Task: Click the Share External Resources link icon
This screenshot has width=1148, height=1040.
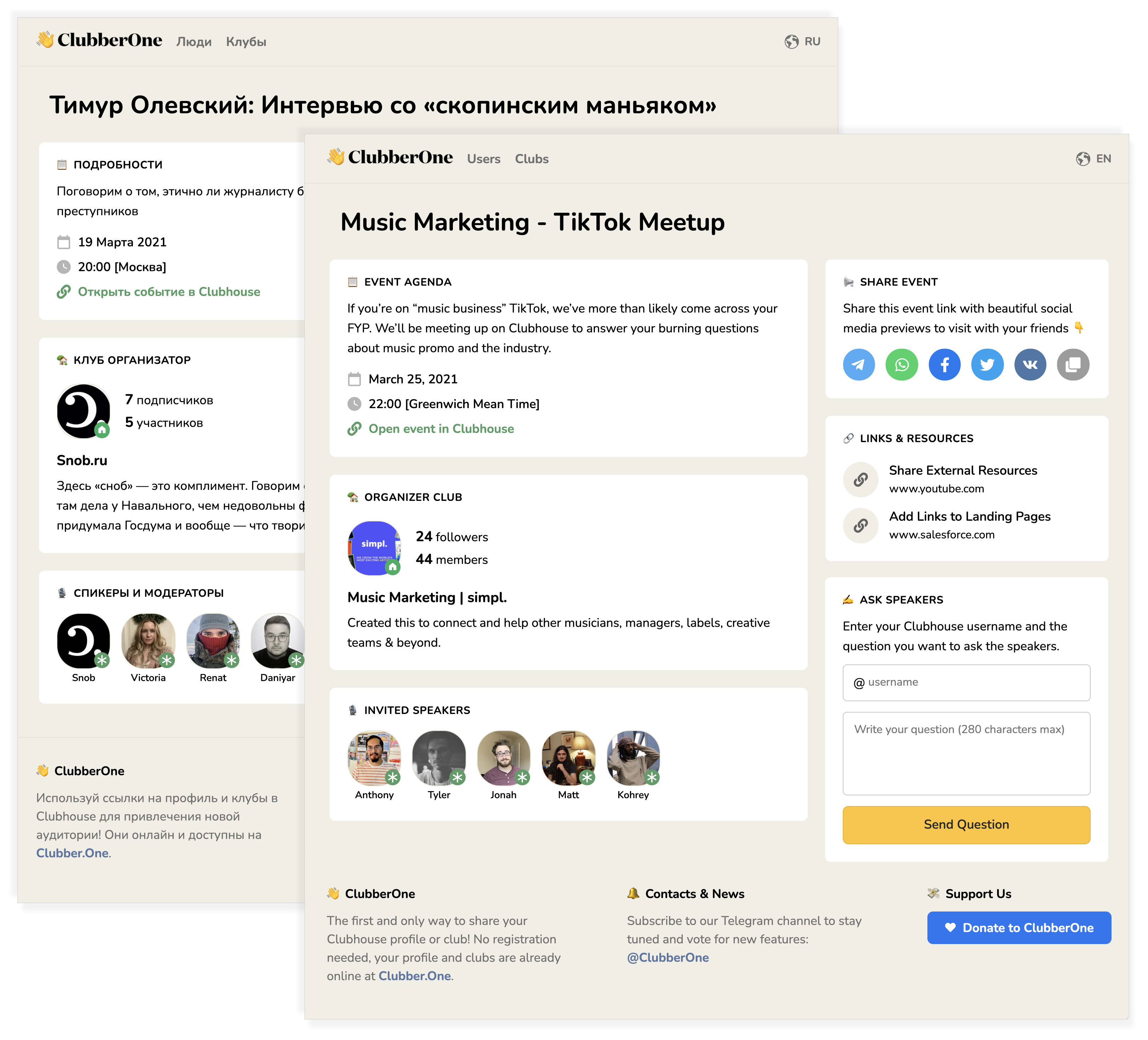Action: tap(860, 479)
